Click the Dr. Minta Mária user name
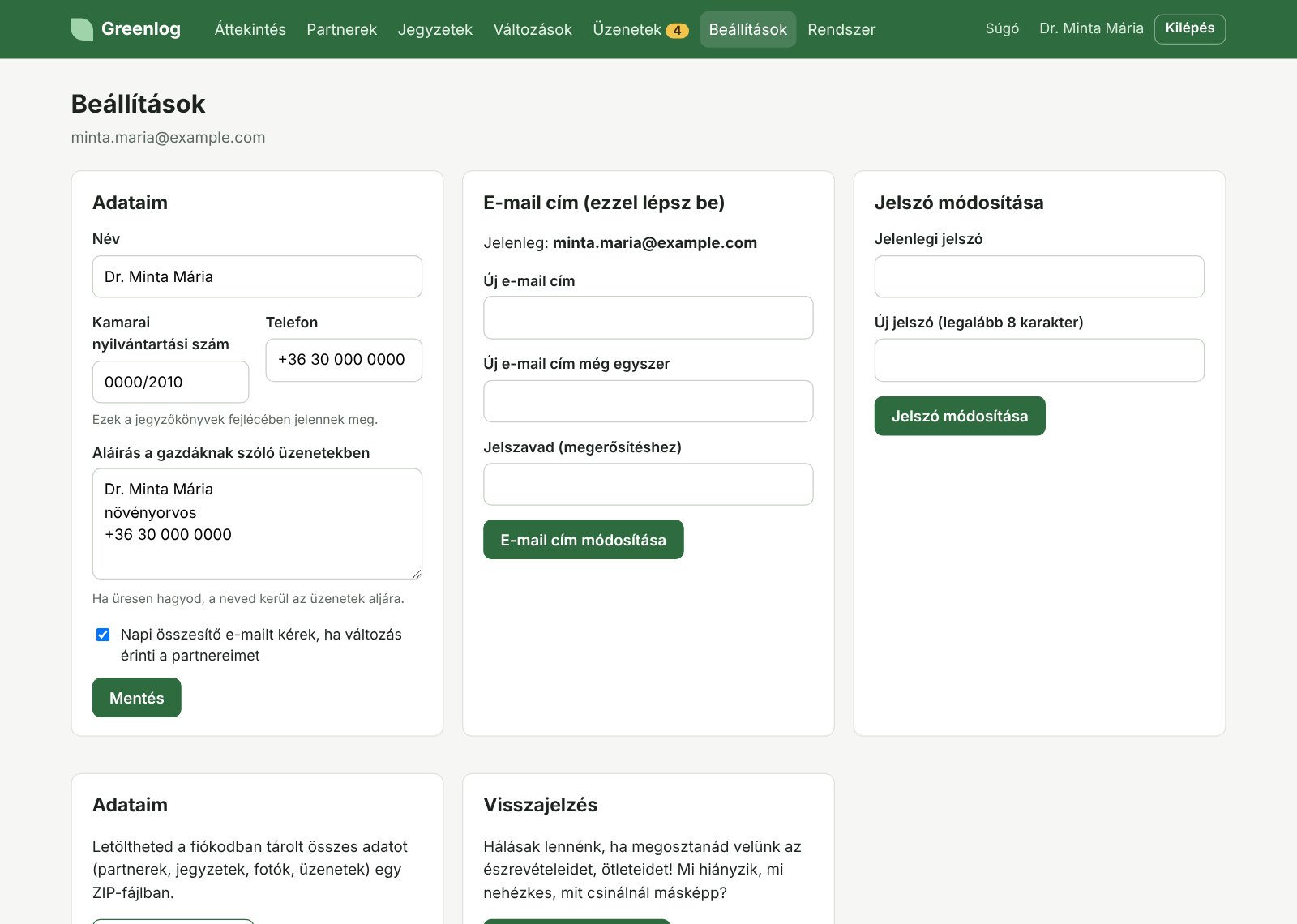The width and height of the screenshot is (1297, 924). 1091,28
